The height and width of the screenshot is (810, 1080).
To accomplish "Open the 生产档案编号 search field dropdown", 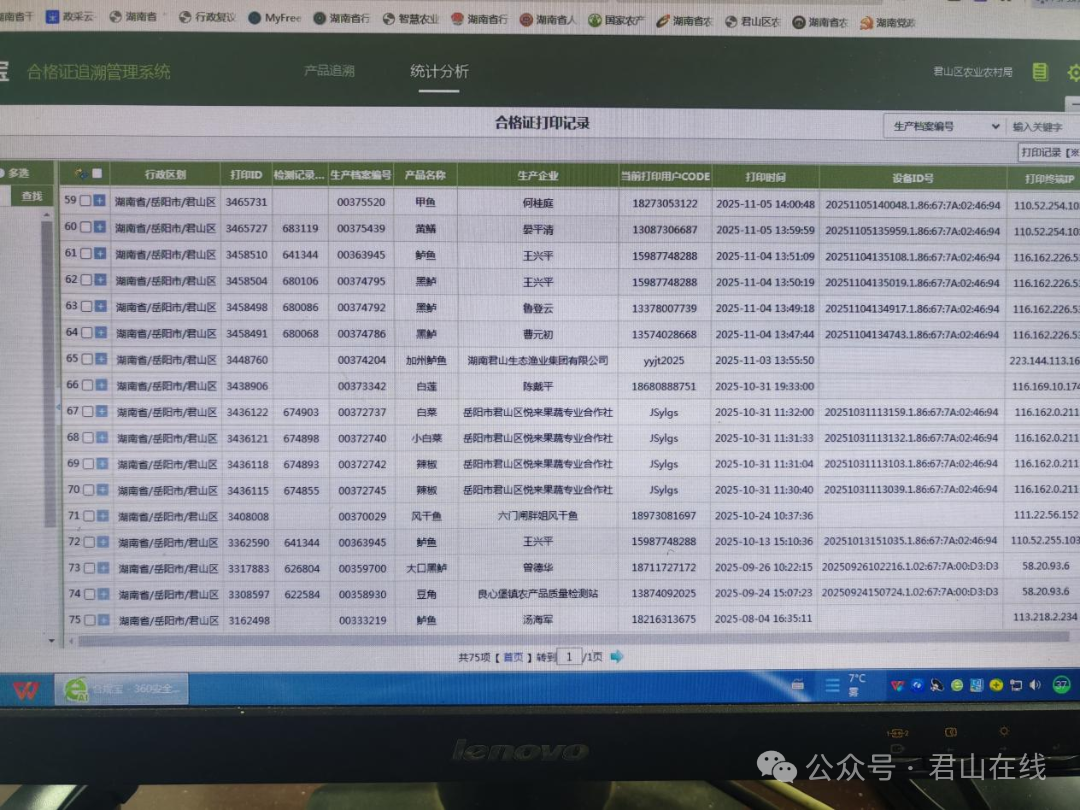I will point(944,127).
